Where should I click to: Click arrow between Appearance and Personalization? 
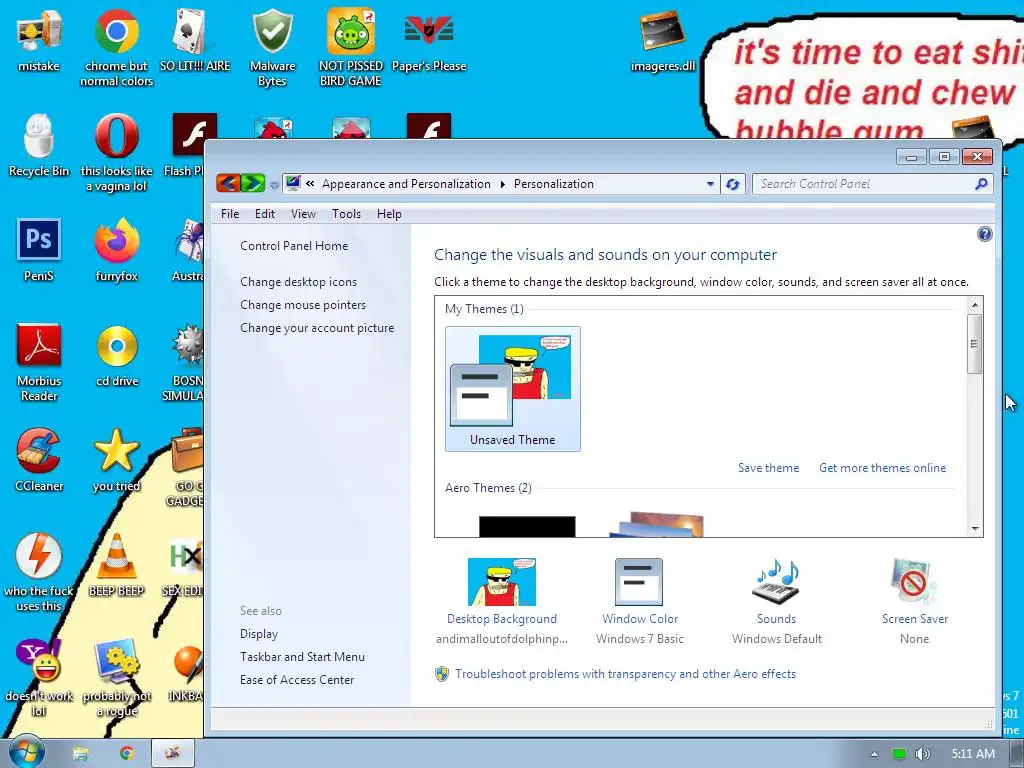pos(502,184)
